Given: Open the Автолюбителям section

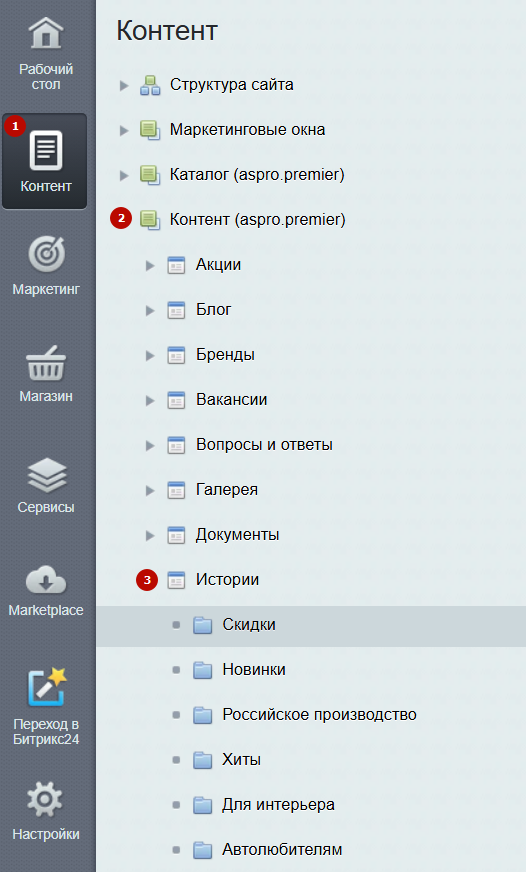Looking at the screenshot, I should tap(282, 850).
